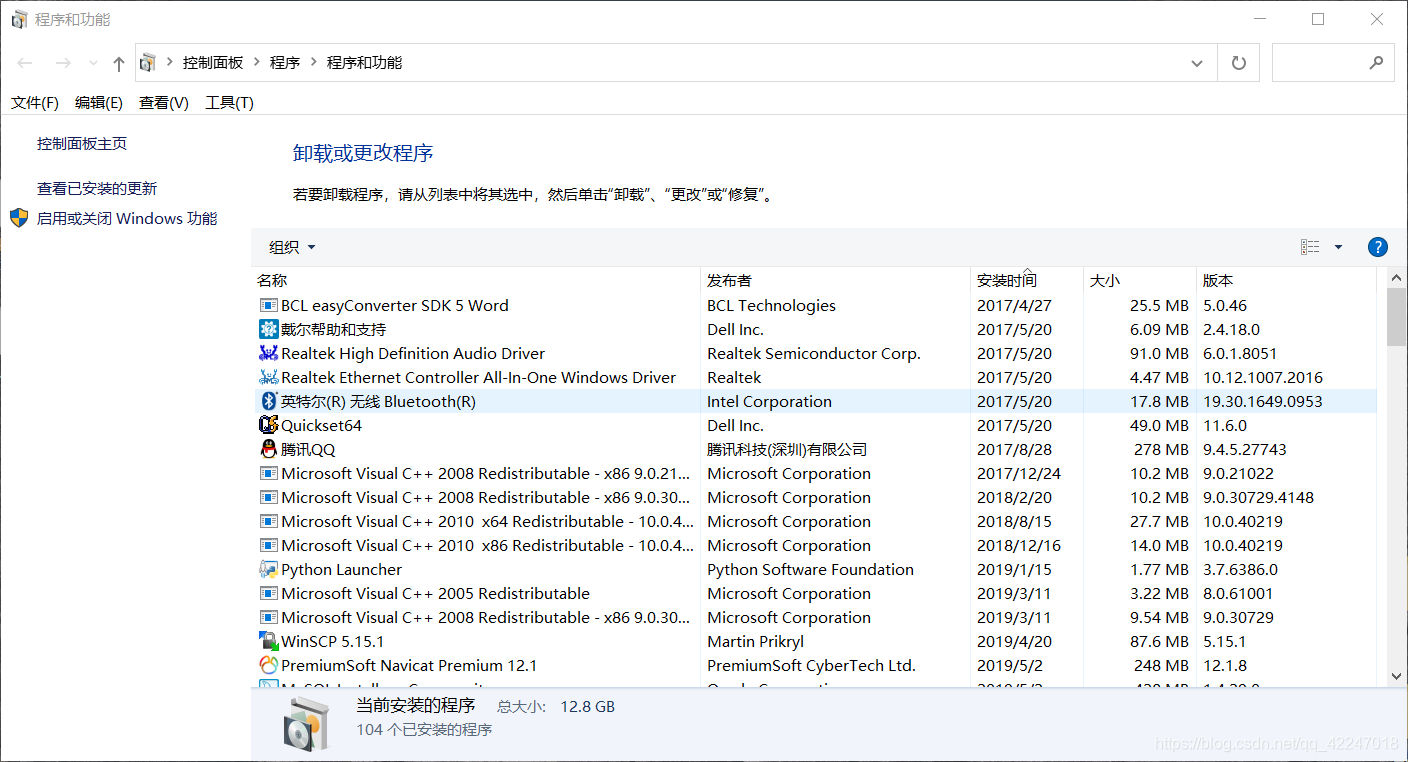Viewport: 1408px width, 762px height.
Task: Click the search magnifier icon
Action: [1376, 62]
